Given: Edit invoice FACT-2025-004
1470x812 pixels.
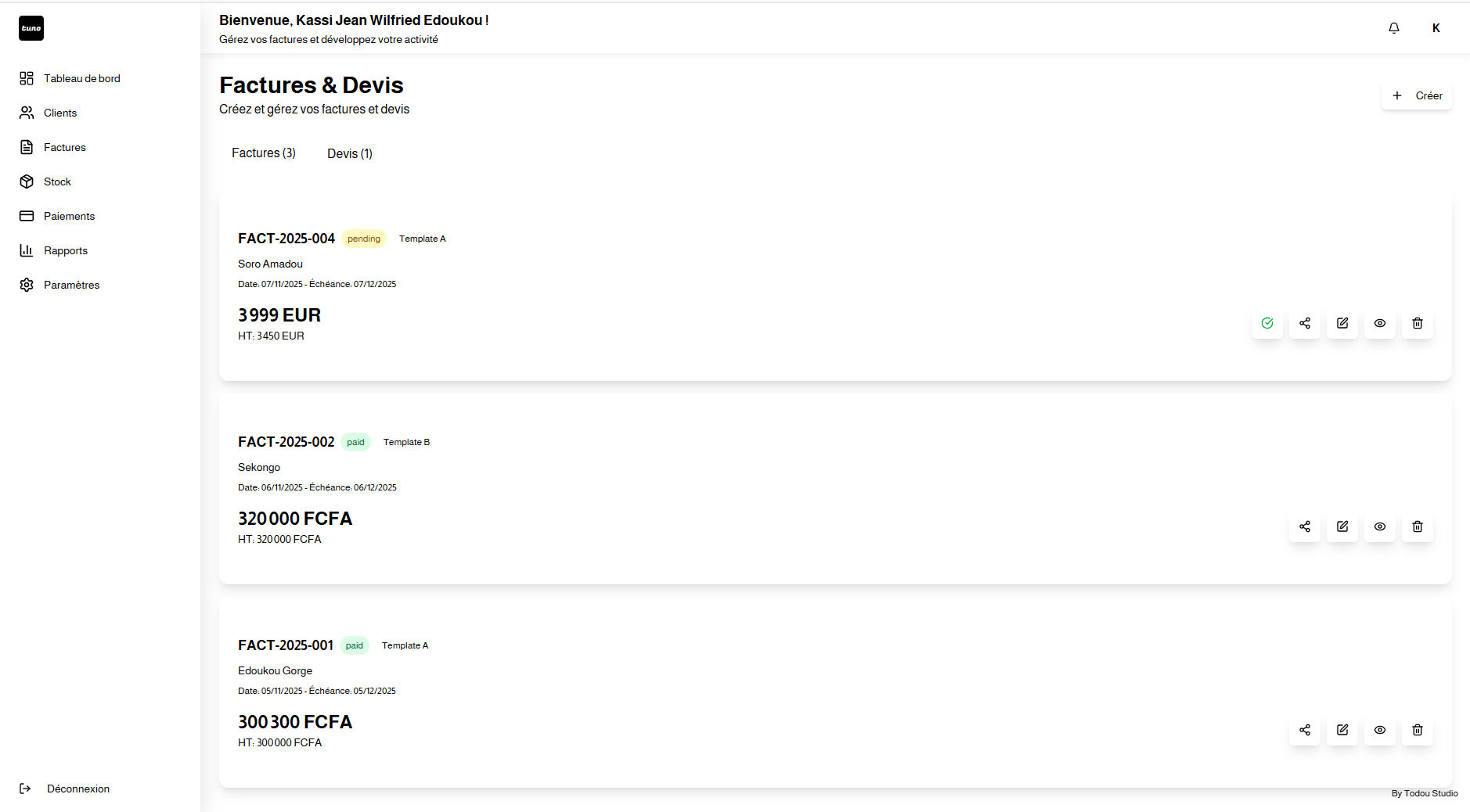Looking at the screenshot, I should coord(1342,323).
